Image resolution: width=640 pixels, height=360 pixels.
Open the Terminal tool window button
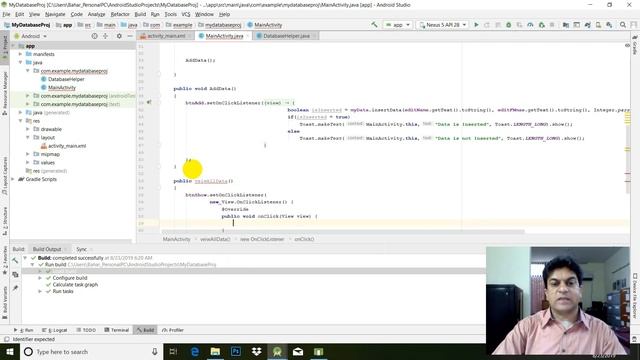[x=116, y=330]
